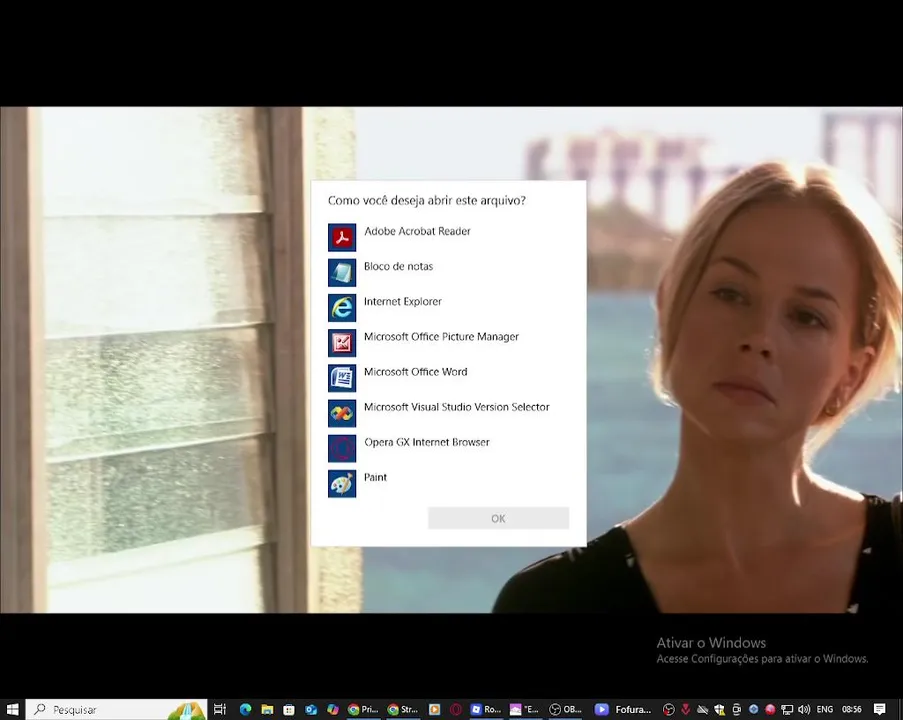
Task: Open the orange media player taskbar icon
Action: tap(434, 709)
